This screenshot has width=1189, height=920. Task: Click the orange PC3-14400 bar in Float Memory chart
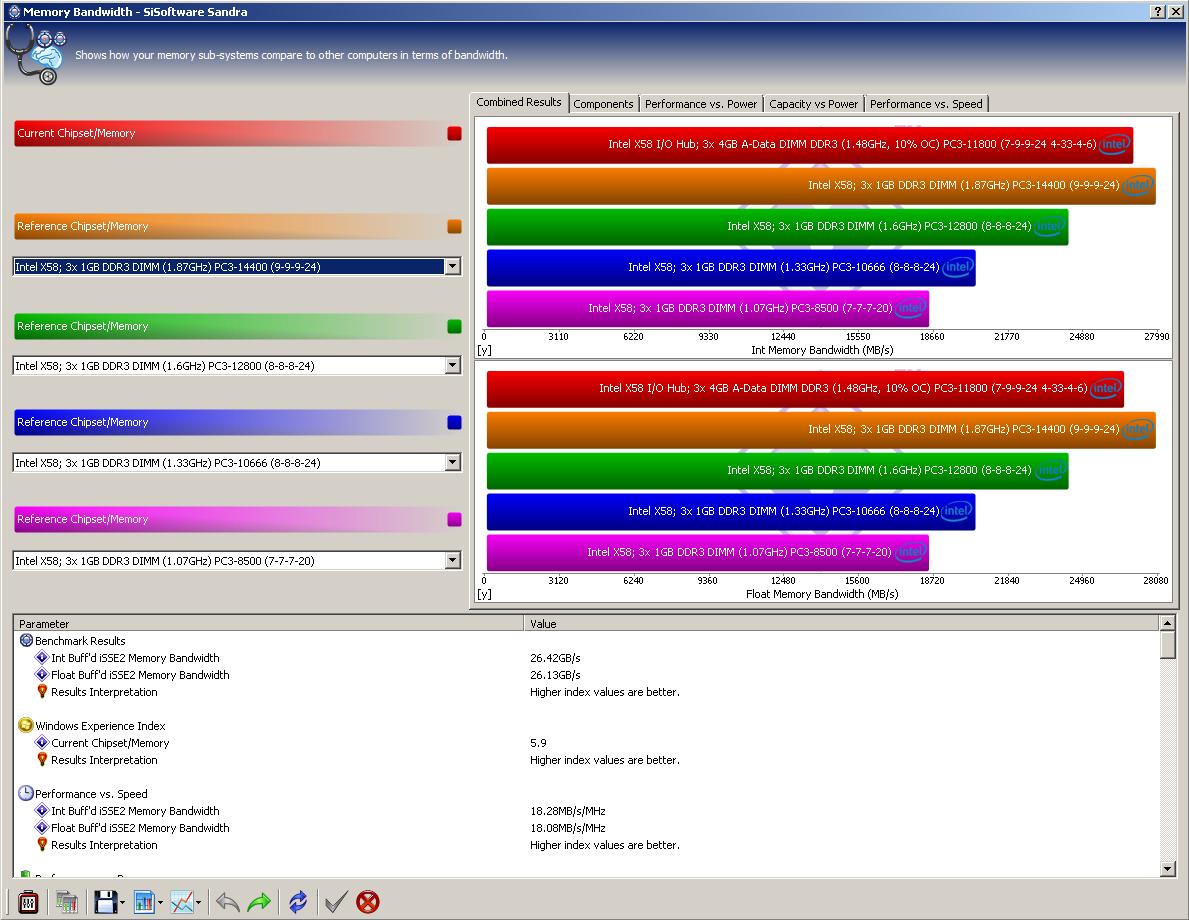[x=821, y=430]
